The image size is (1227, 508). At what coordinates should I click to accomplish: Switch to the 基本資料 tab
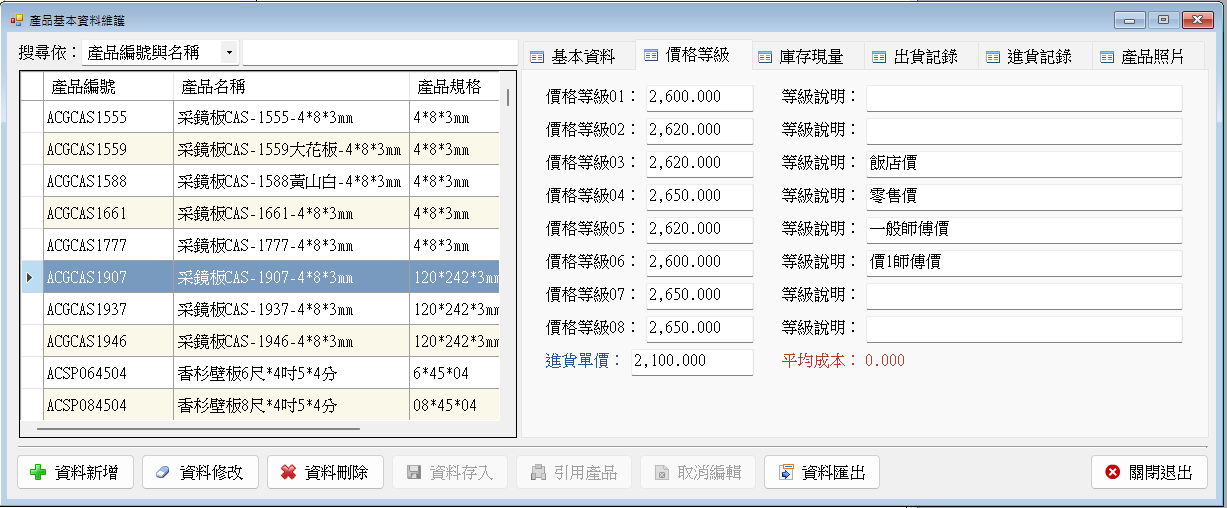click(x=577, y=57)
